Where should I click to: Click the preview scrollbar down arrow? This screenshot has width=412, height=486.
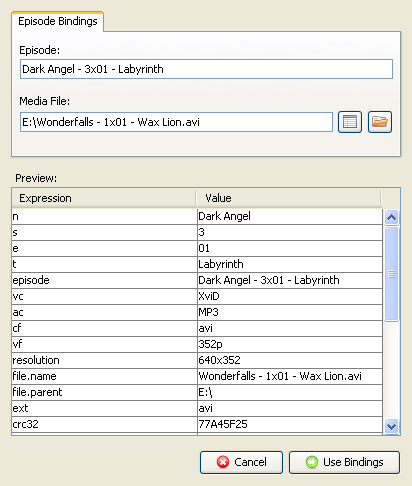click(391, 426)
